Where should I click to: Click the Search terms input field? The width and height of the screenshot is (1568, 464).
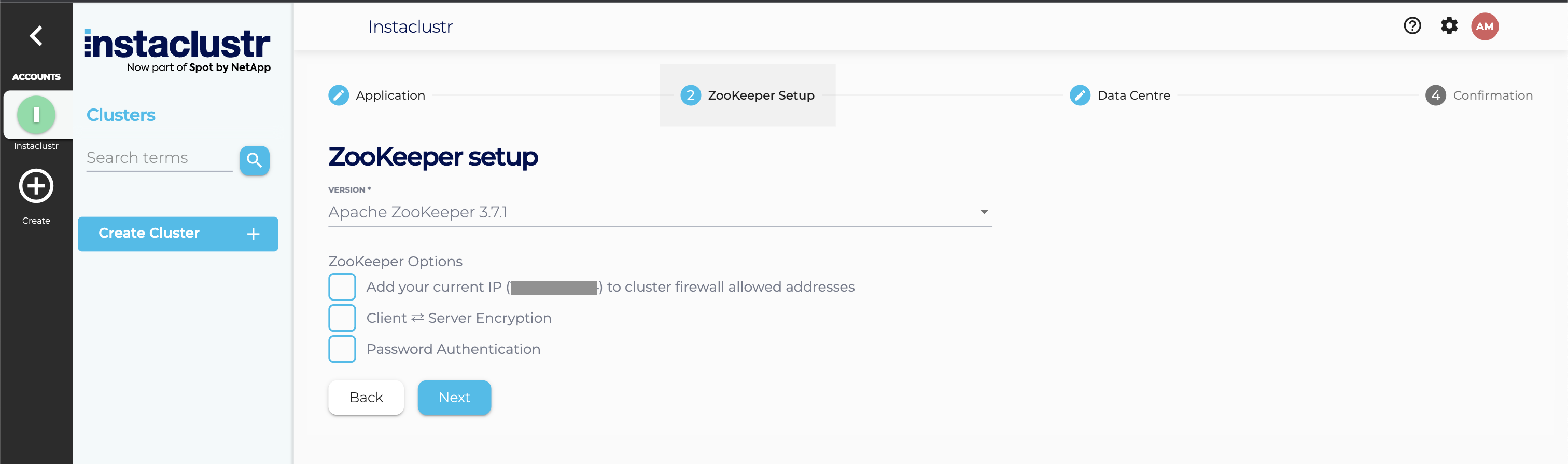tap(159, 158)
